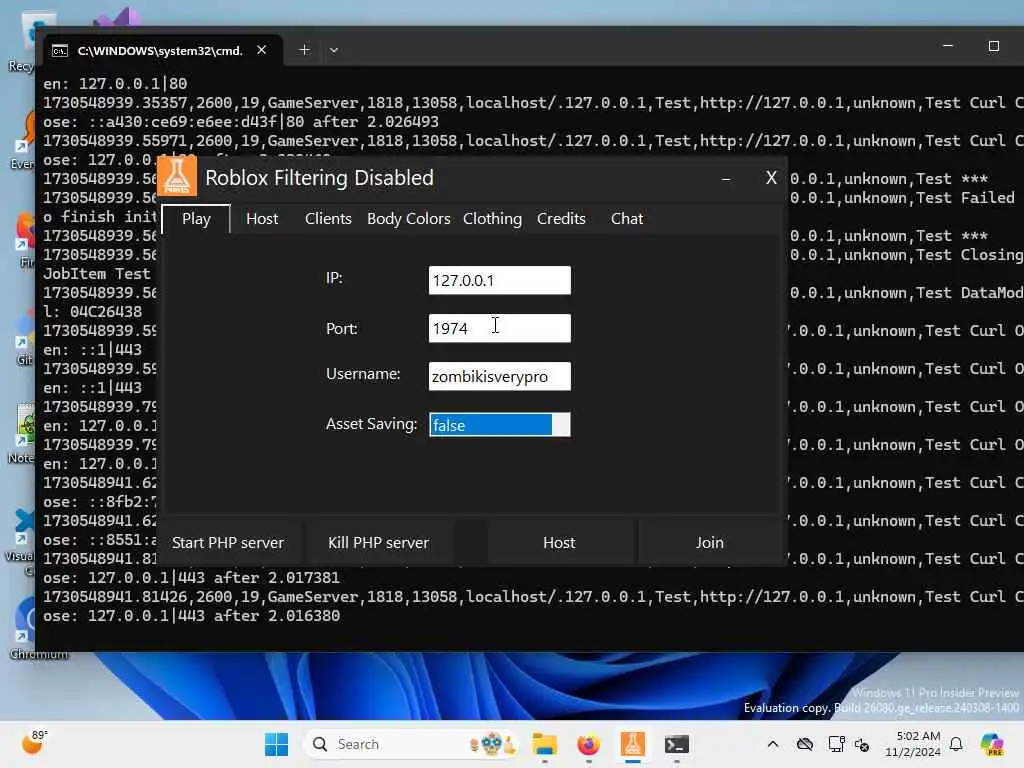Click Start PHP server button

click(x=228, y=543)
